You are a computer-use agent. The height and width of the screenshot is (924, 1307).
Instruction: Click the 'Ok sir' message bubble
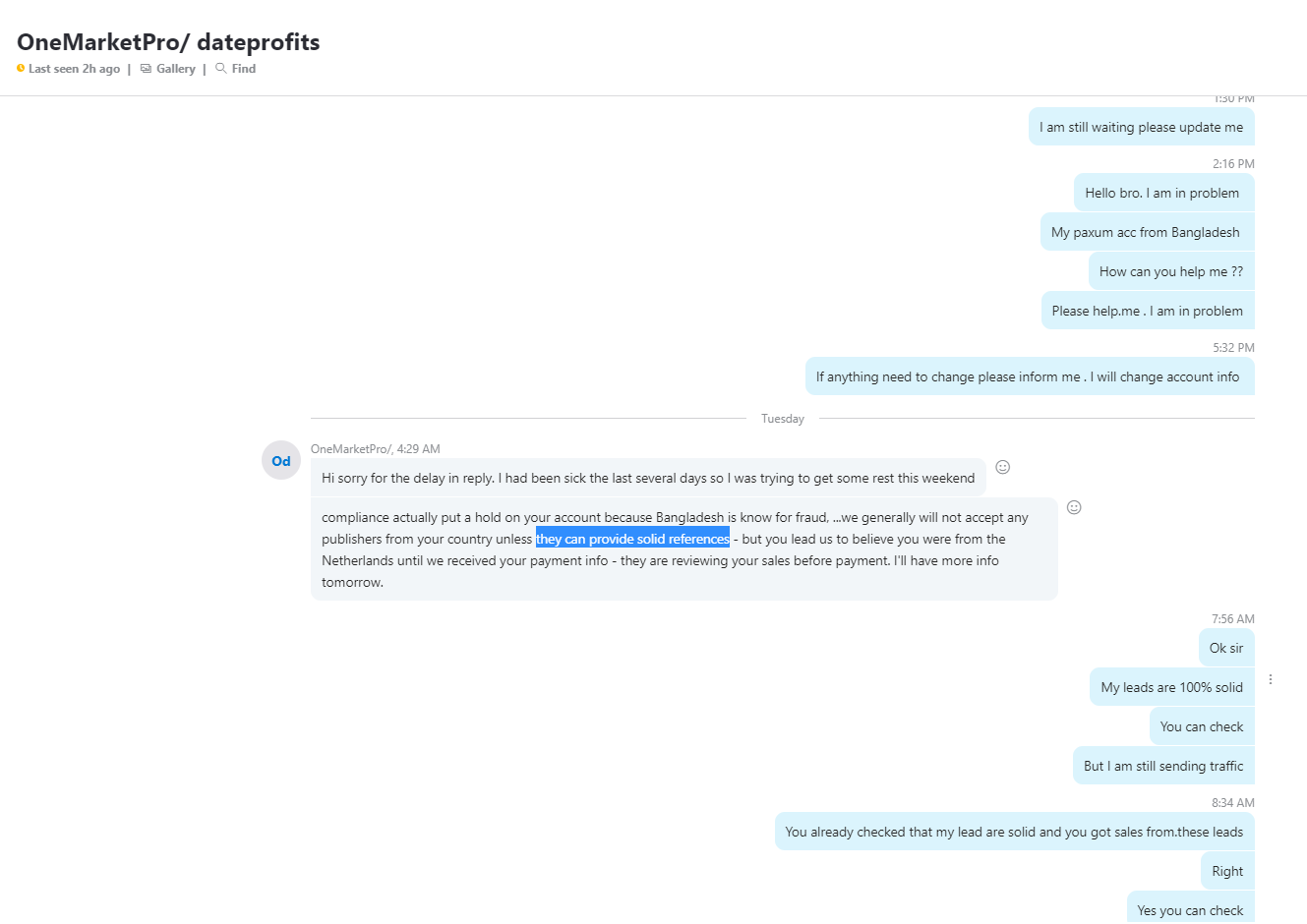pos(1226,648)
